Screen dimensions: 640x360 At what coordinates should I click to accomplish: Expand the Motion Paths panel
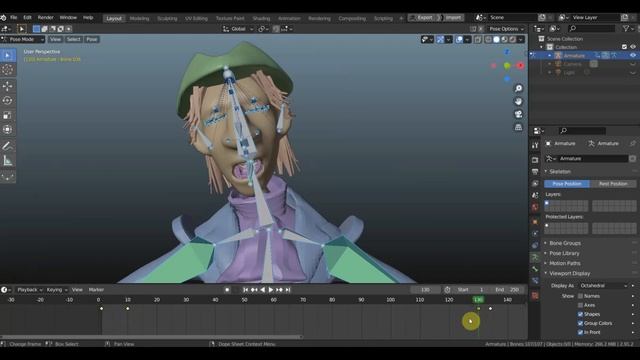tap(565, 263)
